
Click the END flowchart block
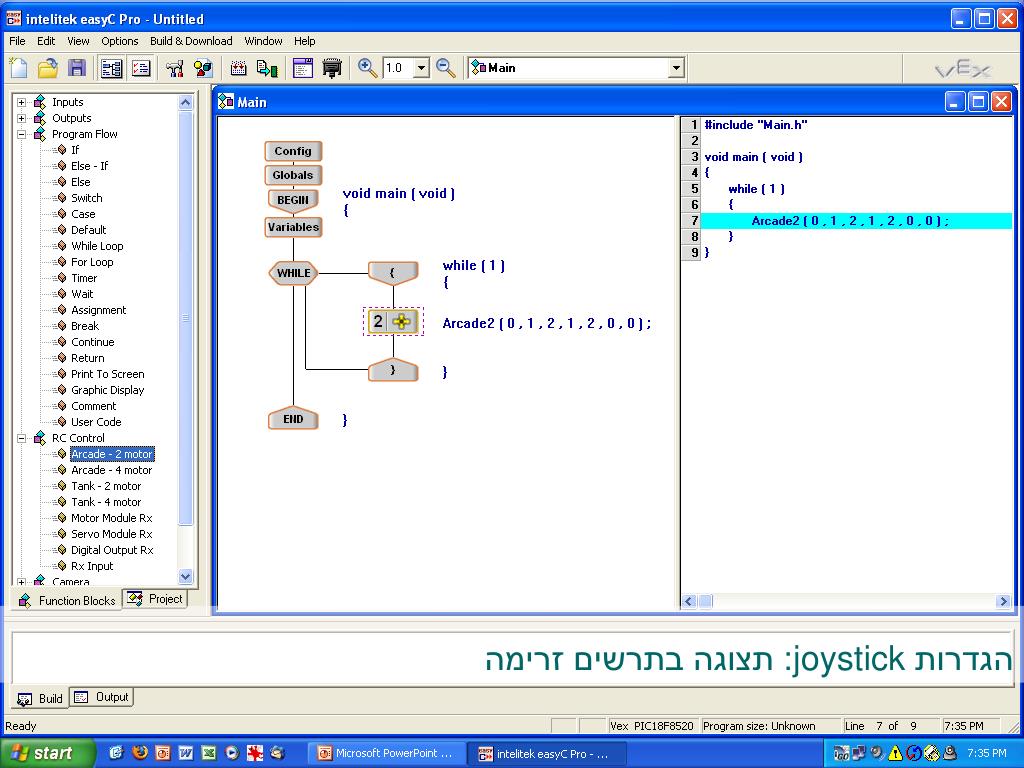tap(293, 419)
